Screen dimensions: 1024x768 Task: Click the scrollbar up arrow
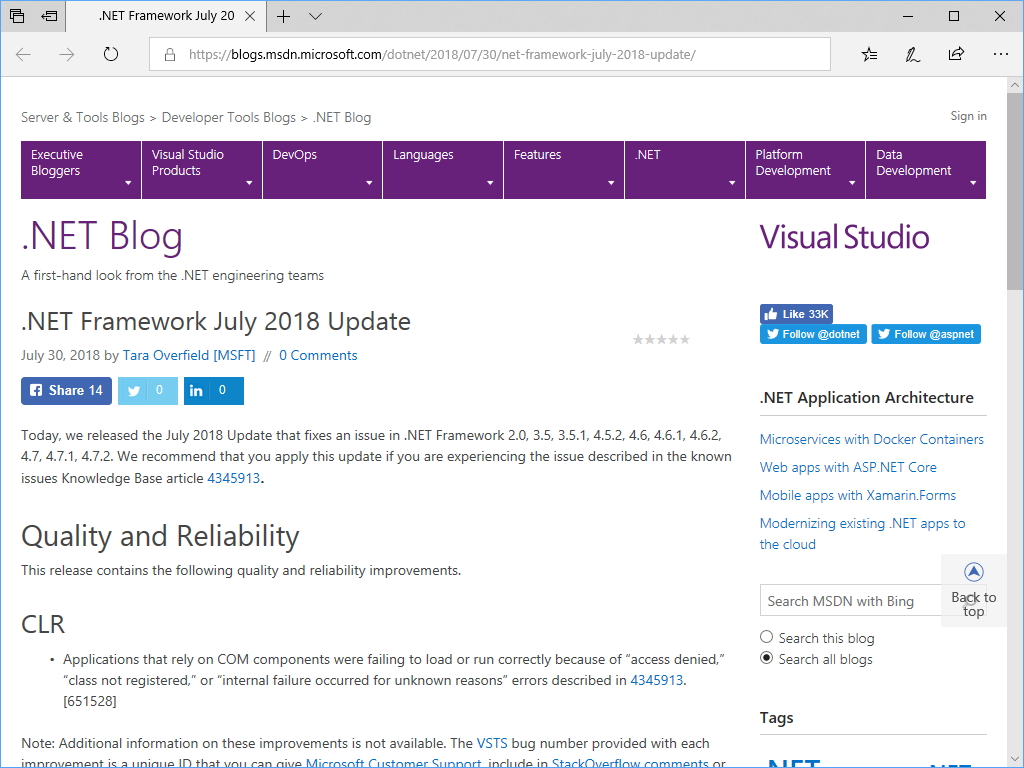pyautogui.click(x=1015, y=85)
